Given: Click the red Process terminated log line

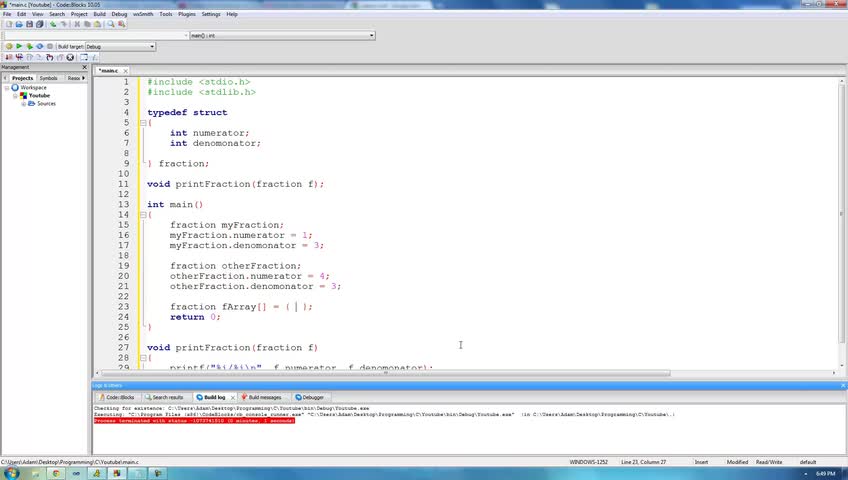Looking at the screenshot, I should [194, 421].
